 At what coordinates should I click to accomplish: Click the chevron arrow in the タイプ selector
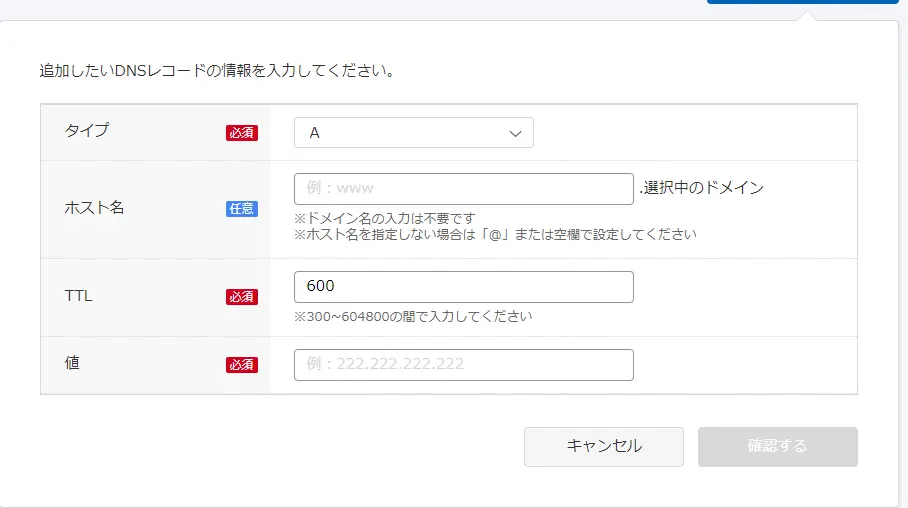pos(516,133)
